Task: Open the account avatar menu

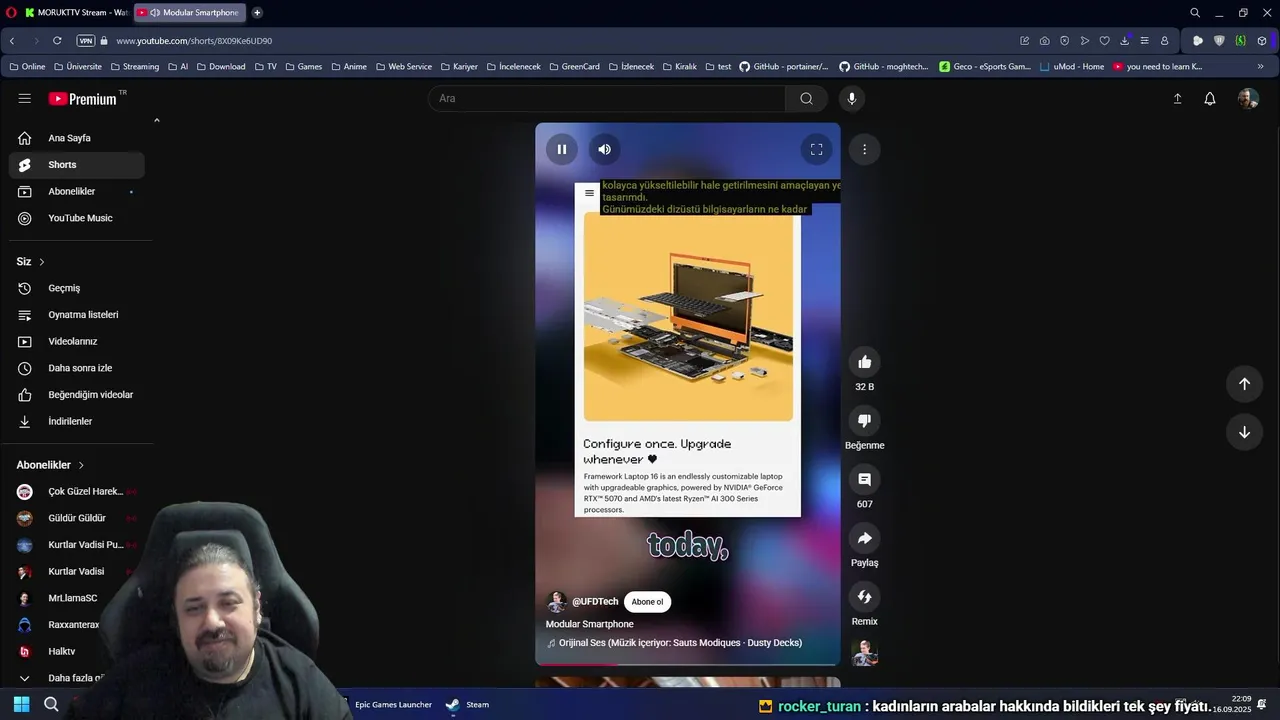Action: [1248, 98]
